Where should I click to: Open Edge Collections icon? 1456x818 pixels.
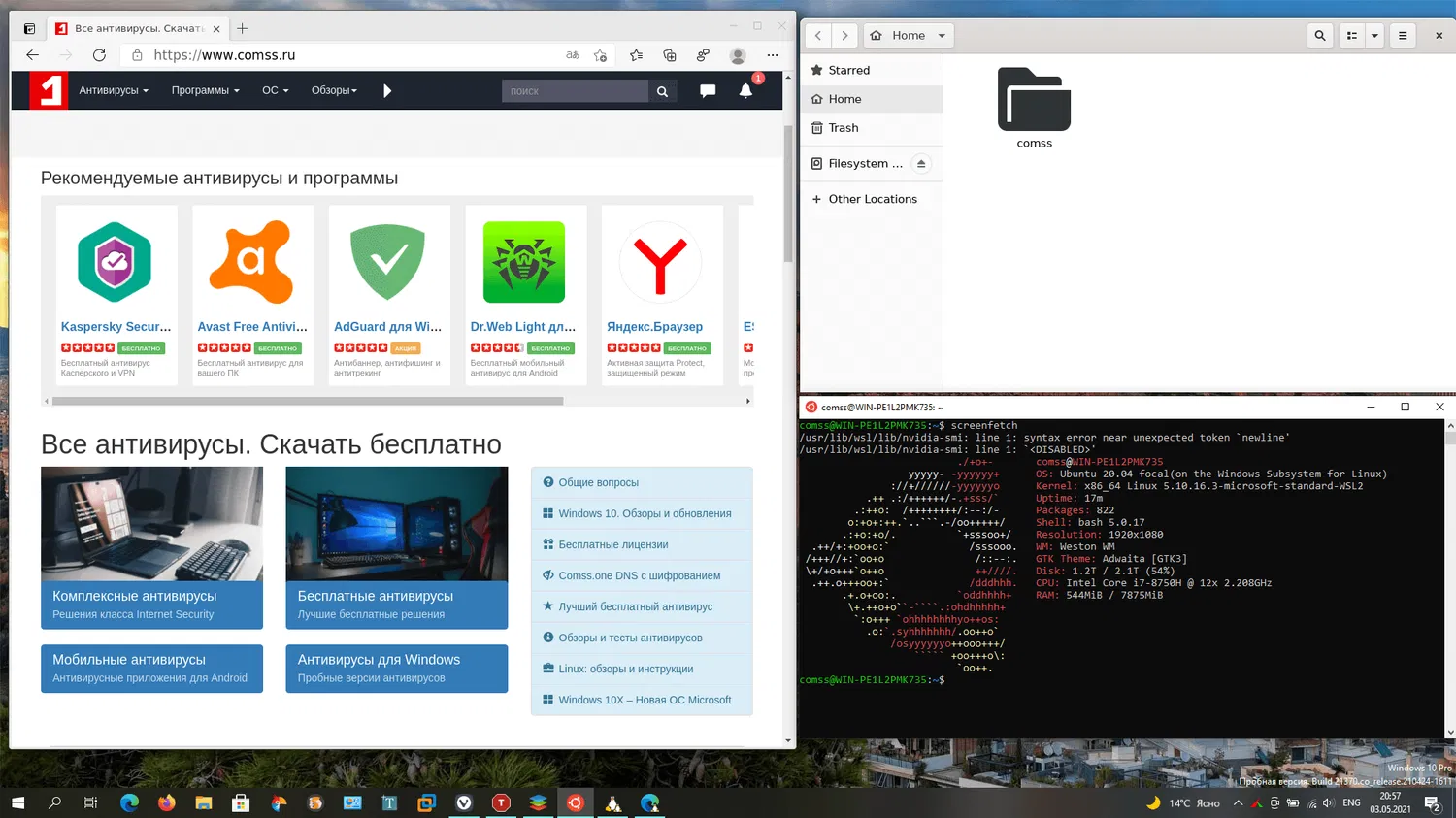[x=670, y=55]
